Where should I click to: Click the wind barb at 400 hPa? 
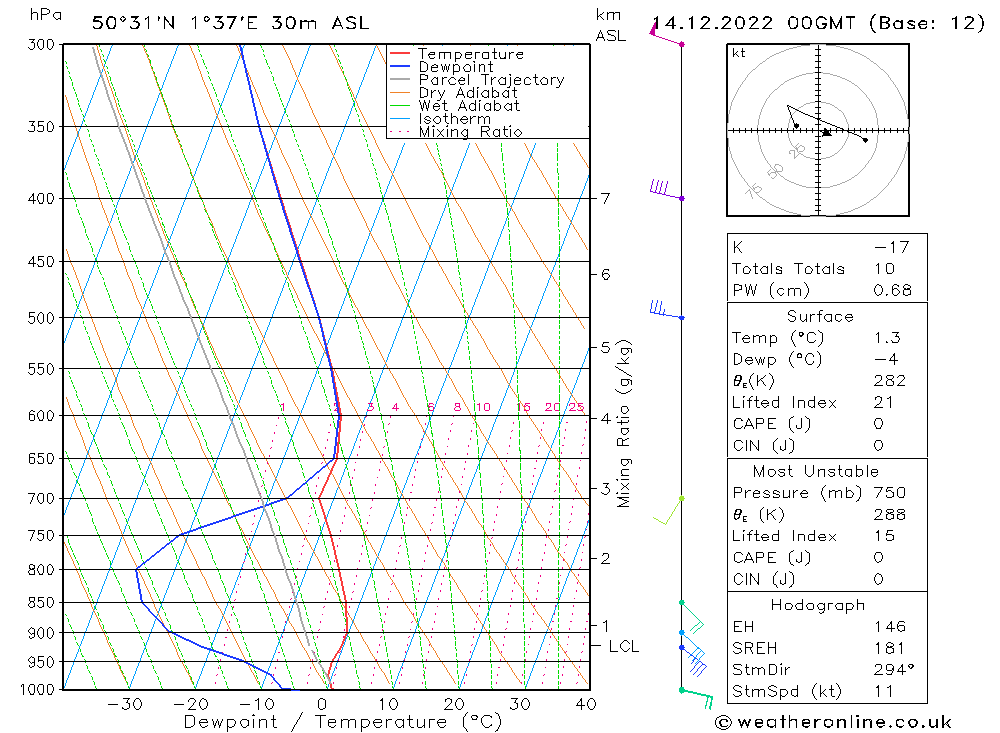tap(665, 190)
